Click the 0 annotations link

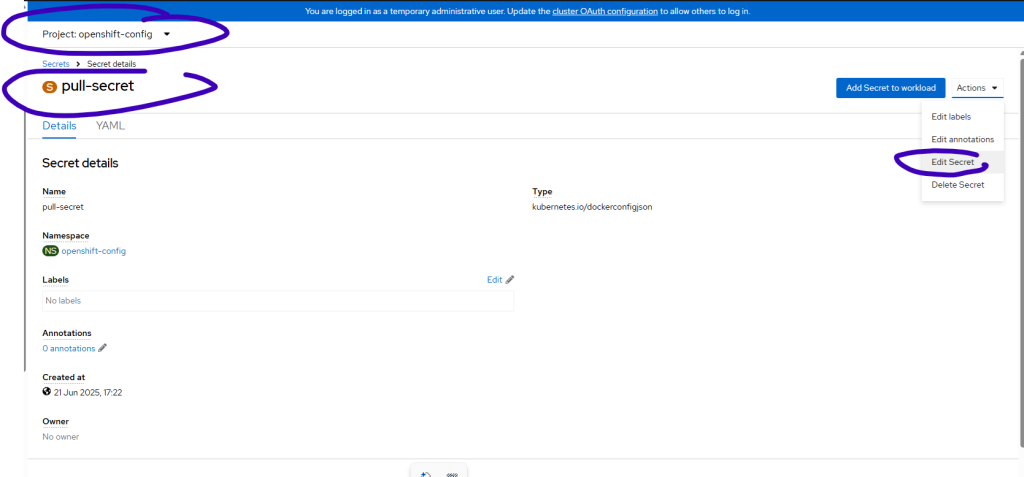tap(68, 348)
